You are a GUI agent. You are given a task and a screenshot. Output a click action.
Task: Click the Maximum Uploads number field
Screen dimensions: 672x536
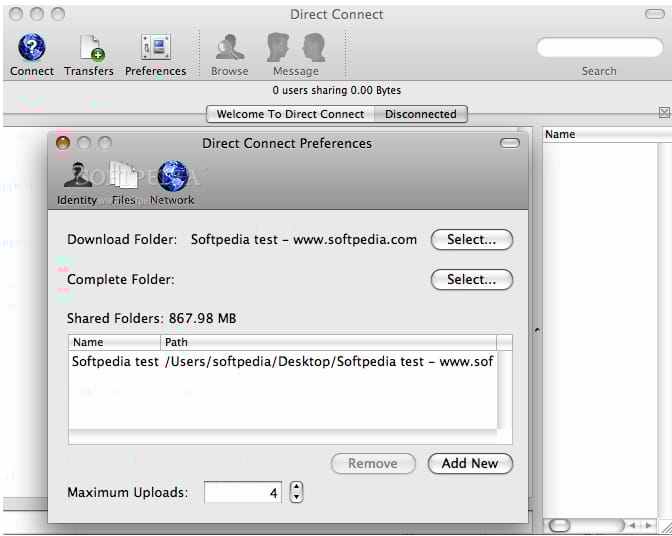pyautogui.click(x=243, y=492)
